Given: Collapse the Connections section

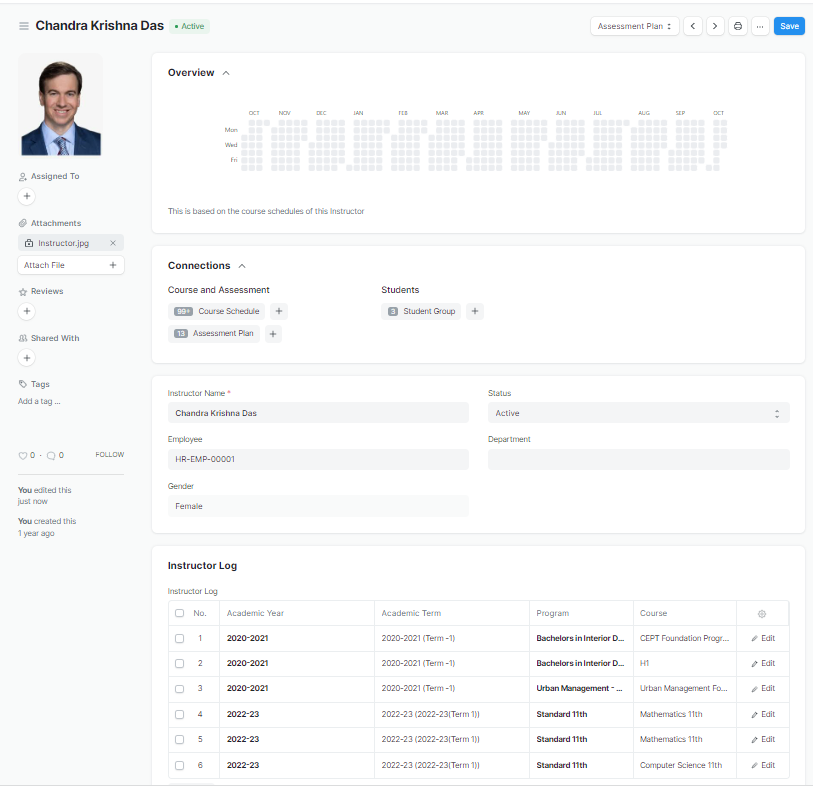Looking at the screenshot, I should click(x=242, y=266).
